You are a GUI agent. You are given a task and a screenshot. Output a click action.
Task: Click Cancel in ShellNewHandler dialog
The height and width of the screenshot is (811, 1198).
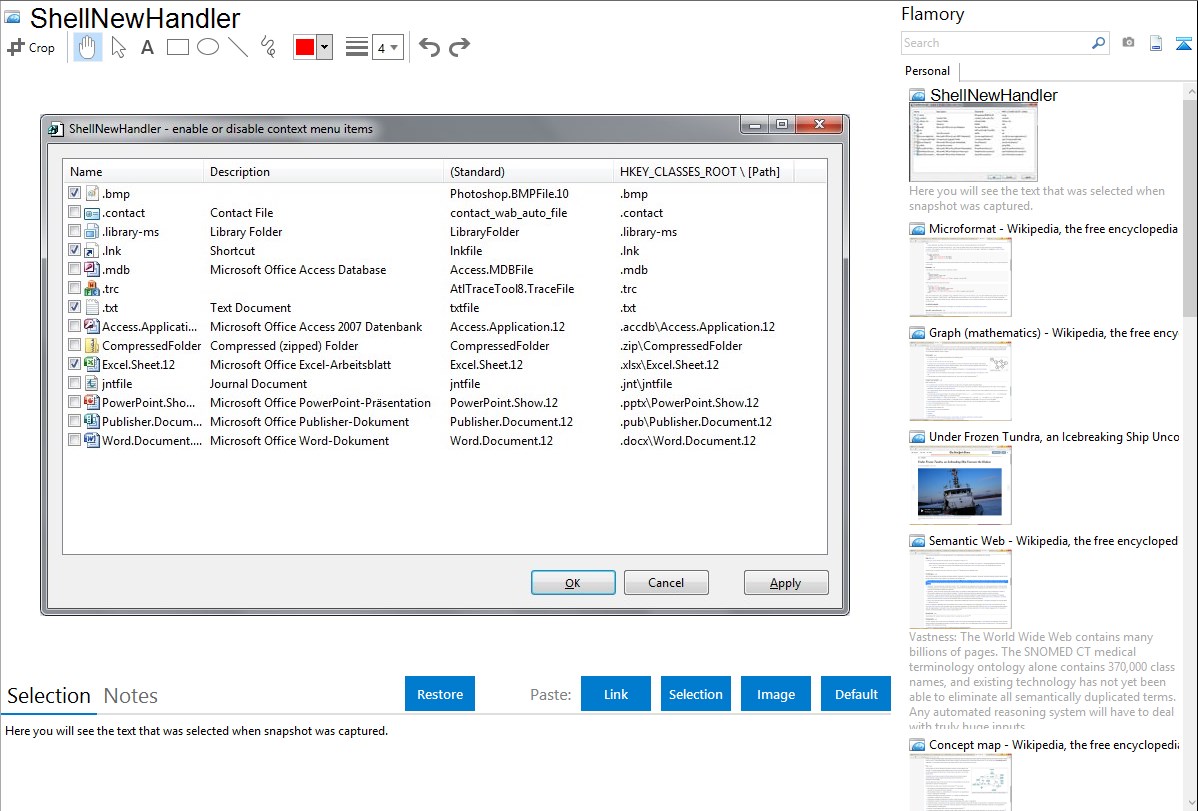point(666,582)
